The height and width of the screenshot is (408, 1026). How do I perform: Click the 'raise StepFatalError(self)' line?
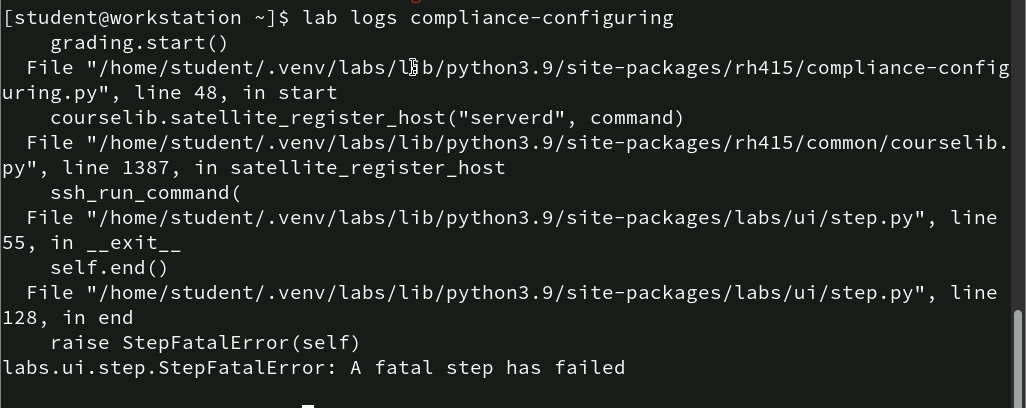click(x=205, y=343)
